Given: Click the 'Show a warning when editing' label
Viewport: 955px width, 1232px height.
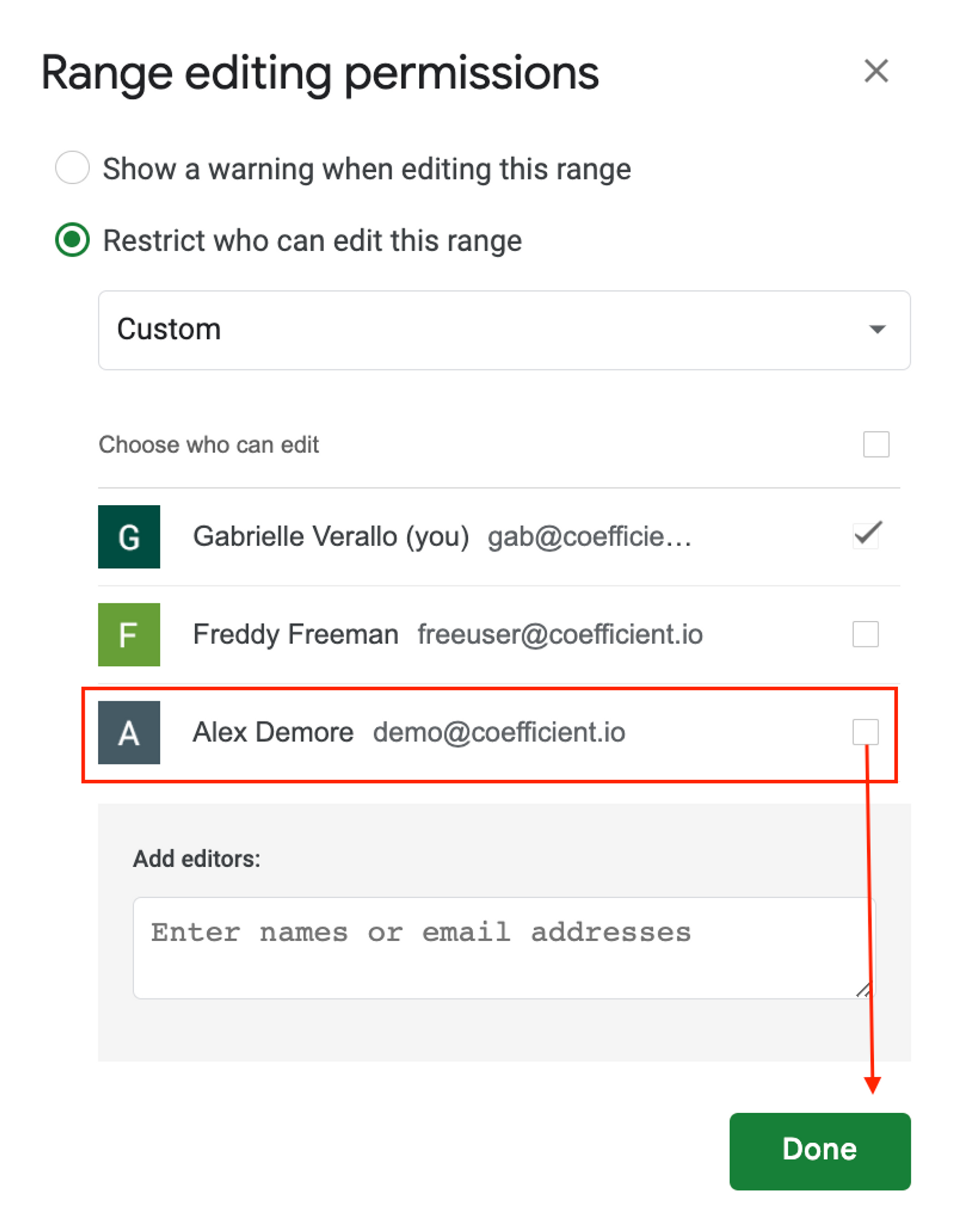Looking at the screenshot, I should [367, 169].
